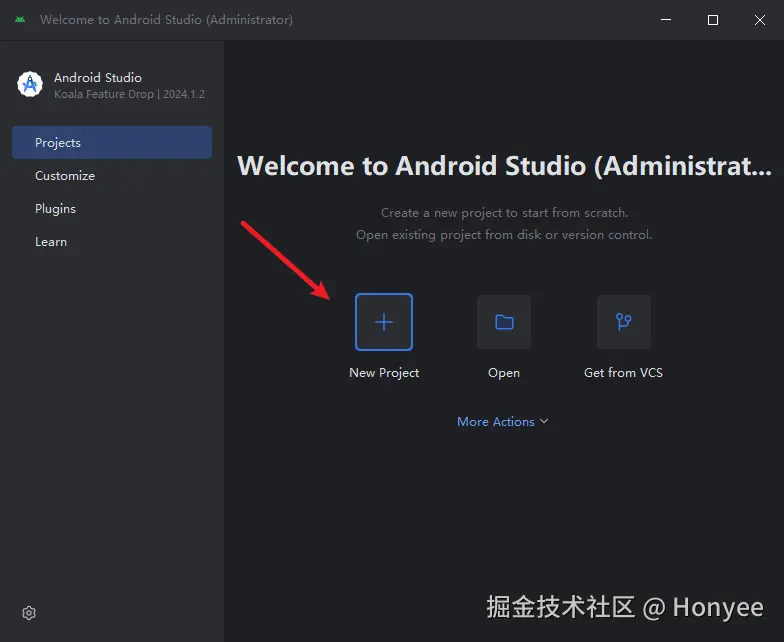Expand the More Actions dropdown

coord(502,422)
